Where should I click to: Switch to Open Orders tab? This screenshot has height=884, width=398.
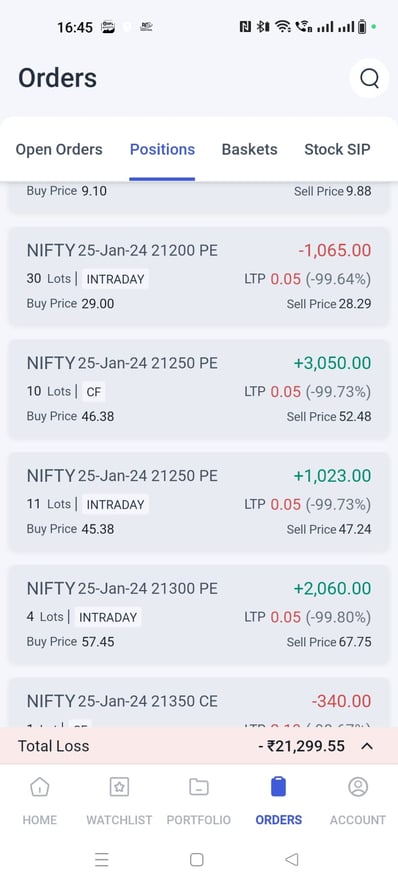point(59,149)
